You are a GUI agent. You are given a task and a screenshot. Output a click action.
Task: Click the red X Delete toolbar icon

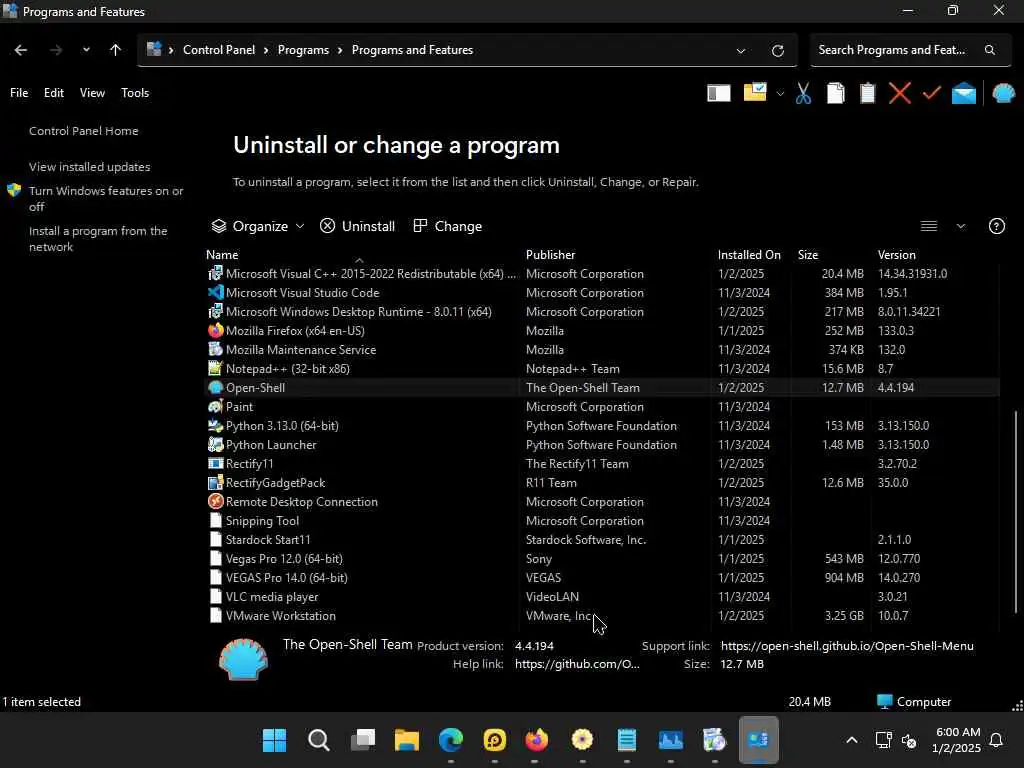[899, 93]
